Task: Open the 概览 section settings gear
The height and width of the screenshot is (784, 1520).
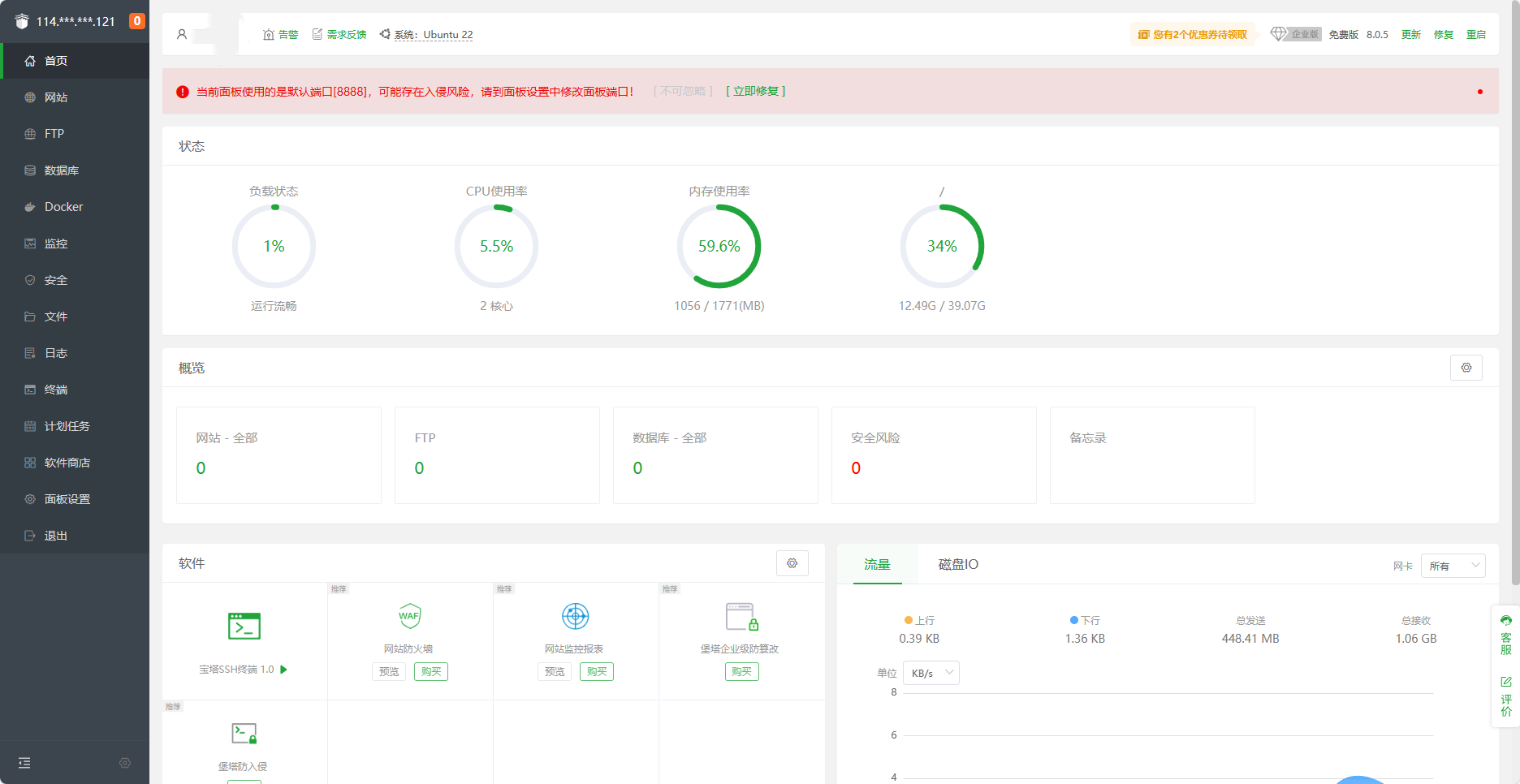Action: click(x=1466, y=368)
